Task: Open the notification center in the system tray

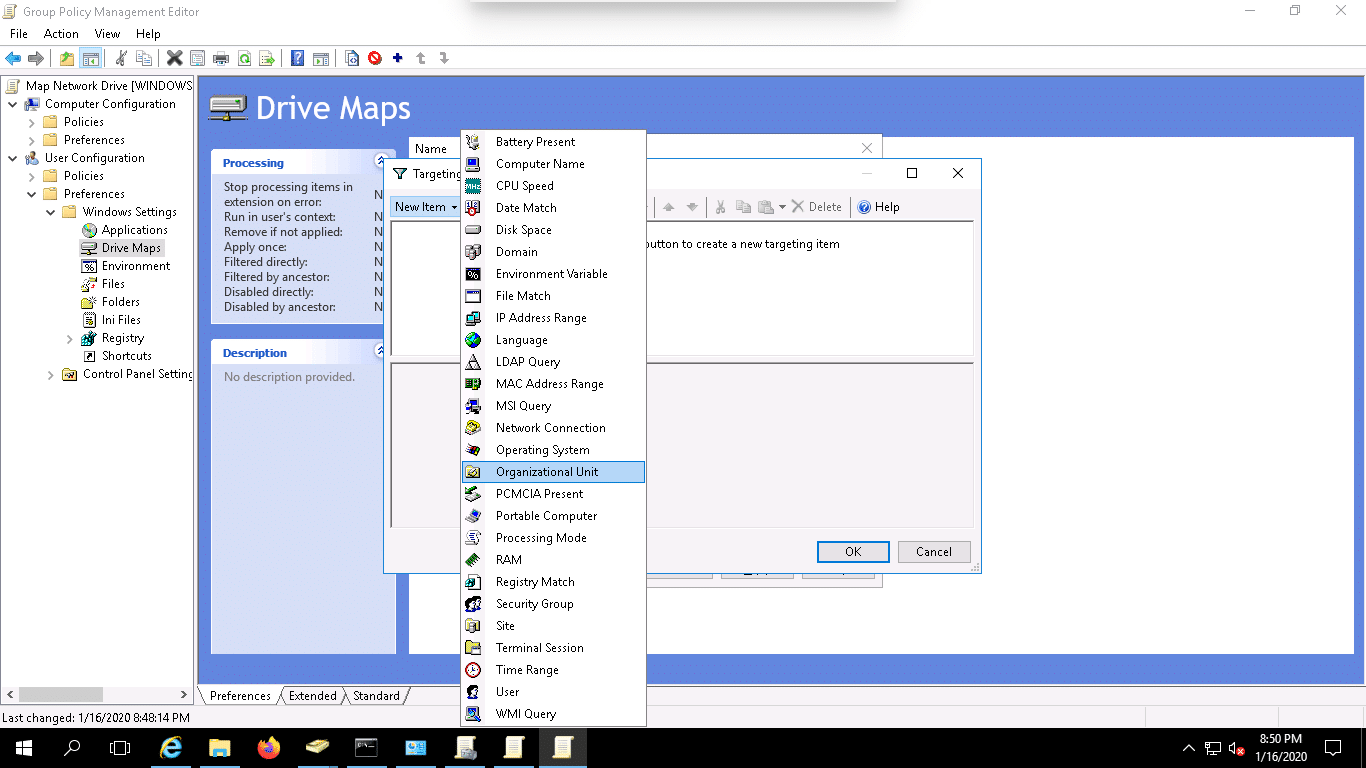Action: coord(1333,747)
